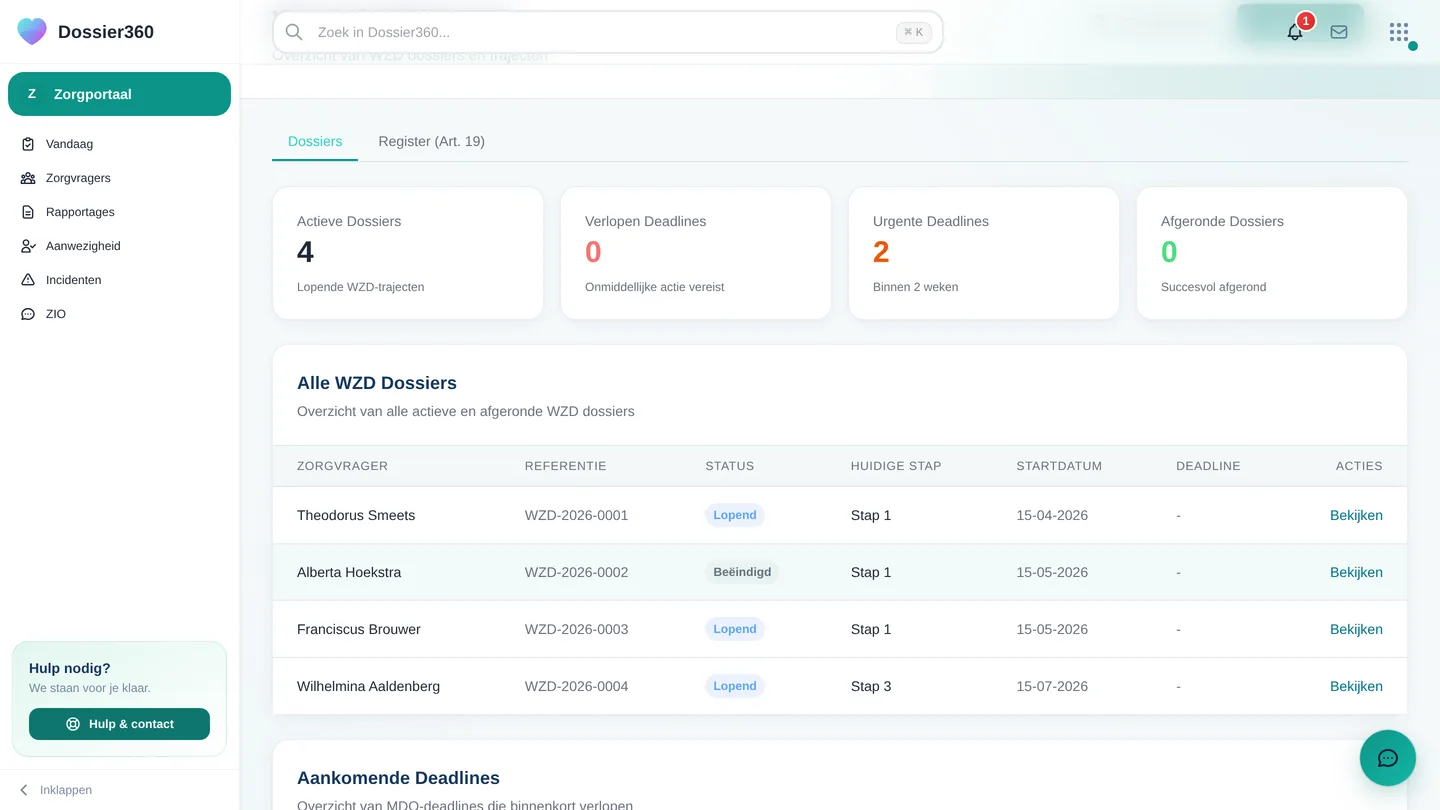Open the floating chat widget
Image resolution: width=1440 pixels, height=810 pixels.
tap(1388, 758)
